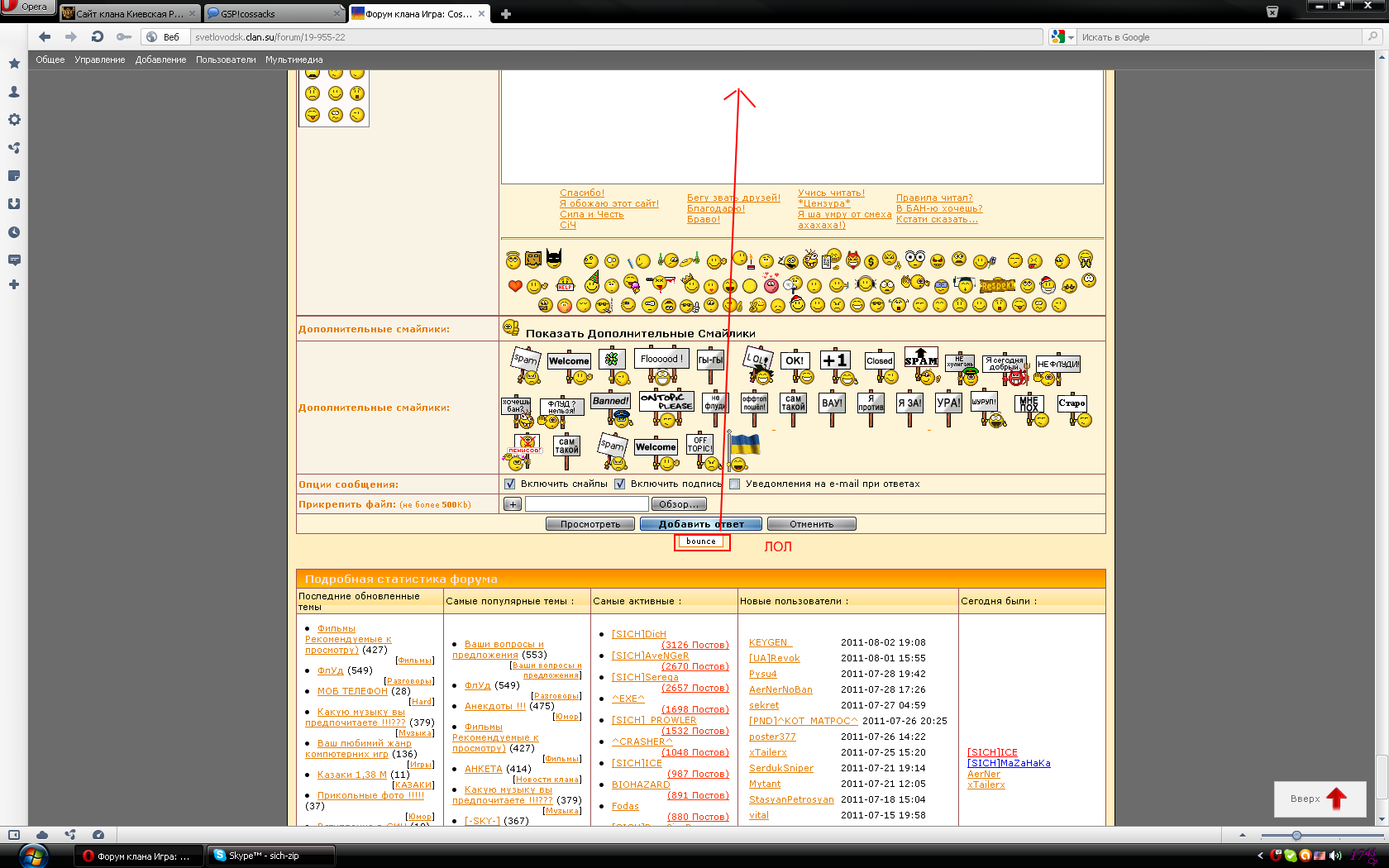Open the 'Мультимедиа' menu
The height and width of the screenshot is (868, 1389).
[294, 60]
